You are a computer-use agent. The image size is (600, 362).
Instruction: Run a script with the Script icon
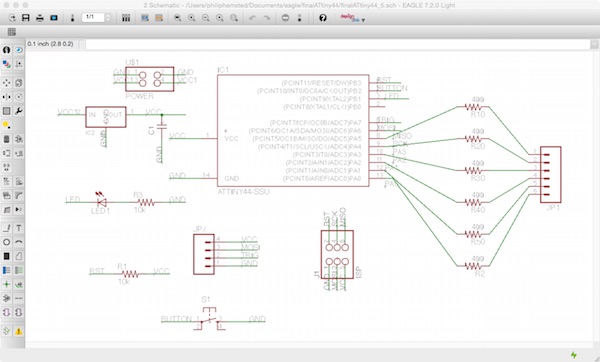click(x=145, y=18)
